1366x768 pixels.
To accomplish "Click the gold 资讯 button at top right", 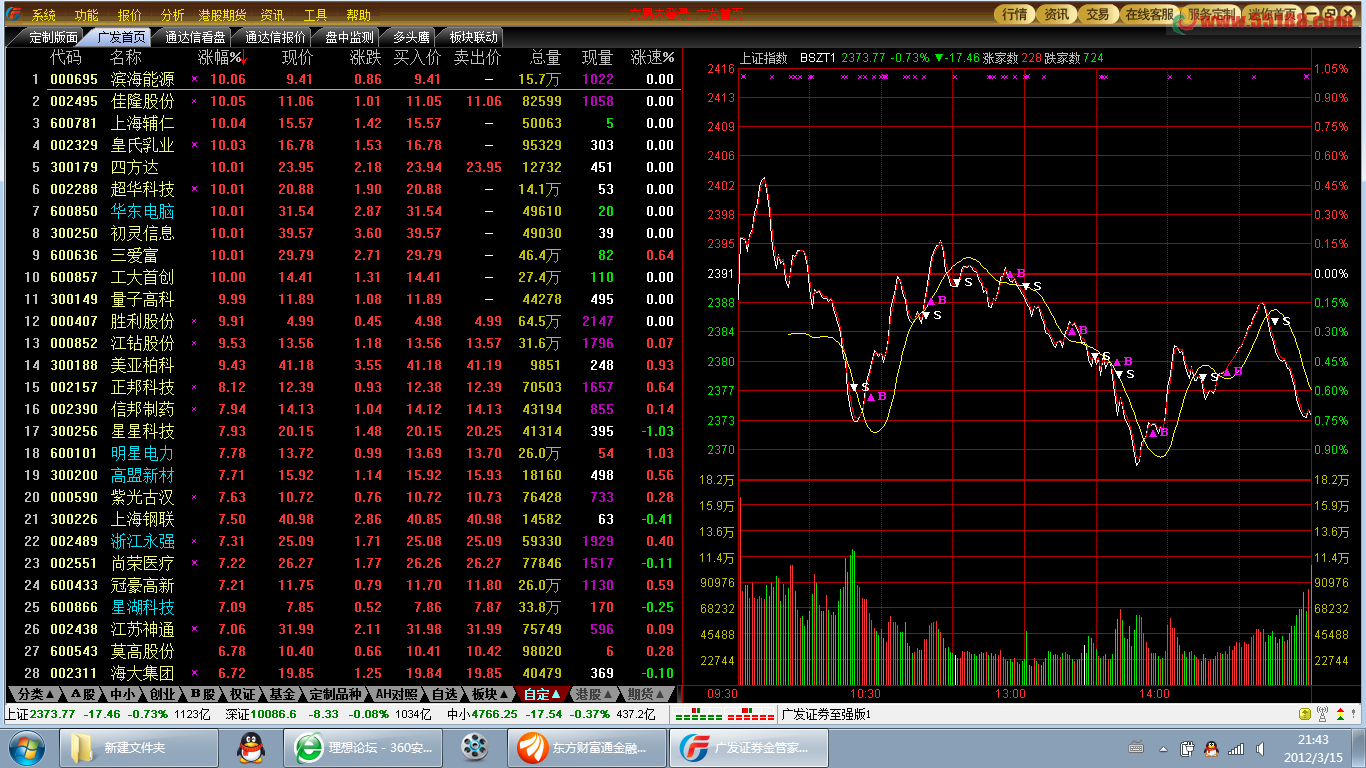I will tap(1056, 14).
